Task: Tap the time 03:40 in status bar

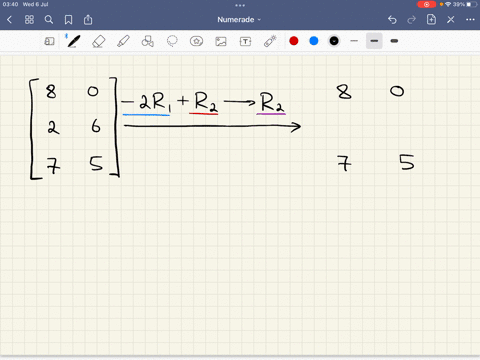Action: click(10, 4)
